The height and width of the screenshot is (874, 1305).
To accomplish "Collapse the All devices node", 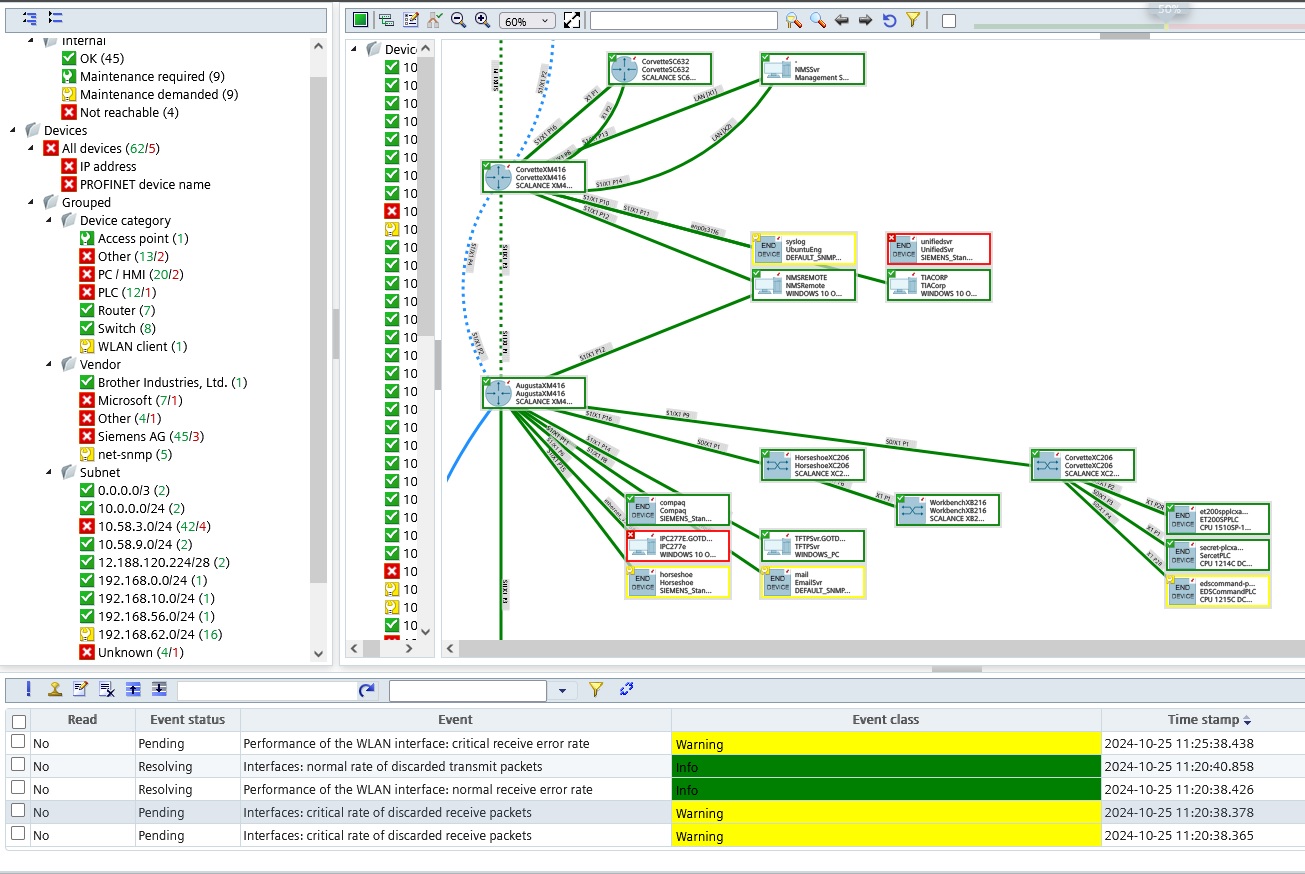I will pyautogui.click(x=31, y=148).
